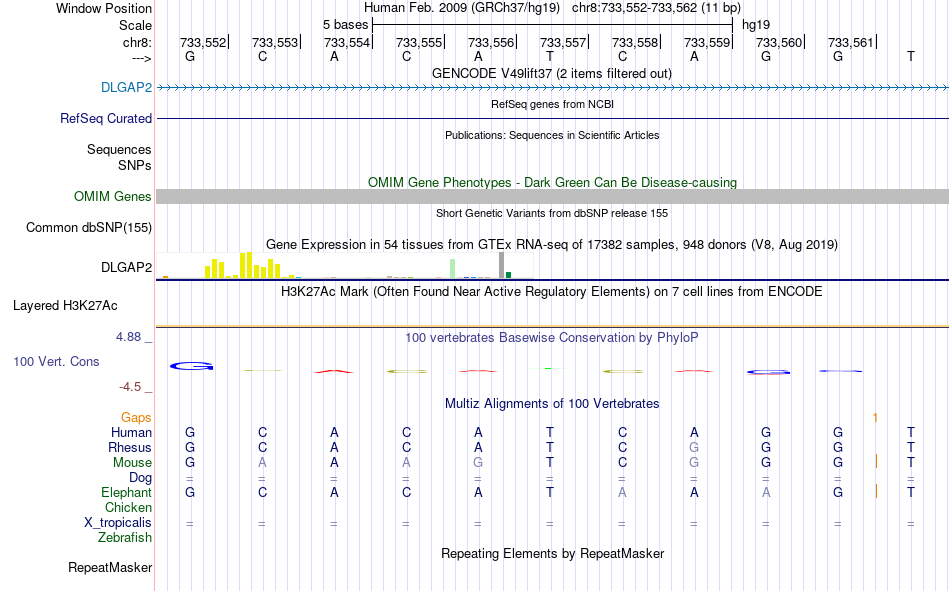This screenshot has width=950, height=591.
Task: Click Repeating Elements by RepeatMasker title
Action: (552, 553)
